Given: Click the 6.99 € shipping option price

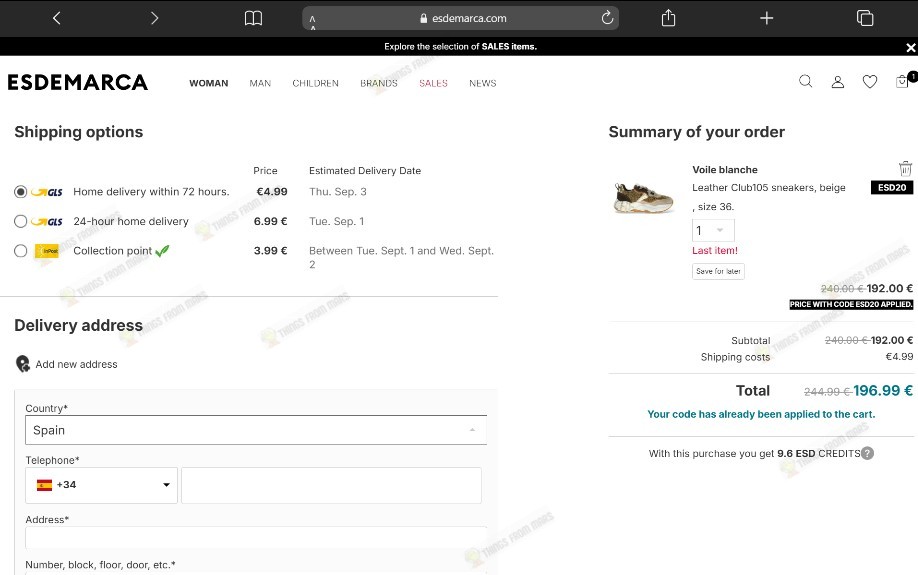Looking at the screenshot, I should tap(270, 221).
